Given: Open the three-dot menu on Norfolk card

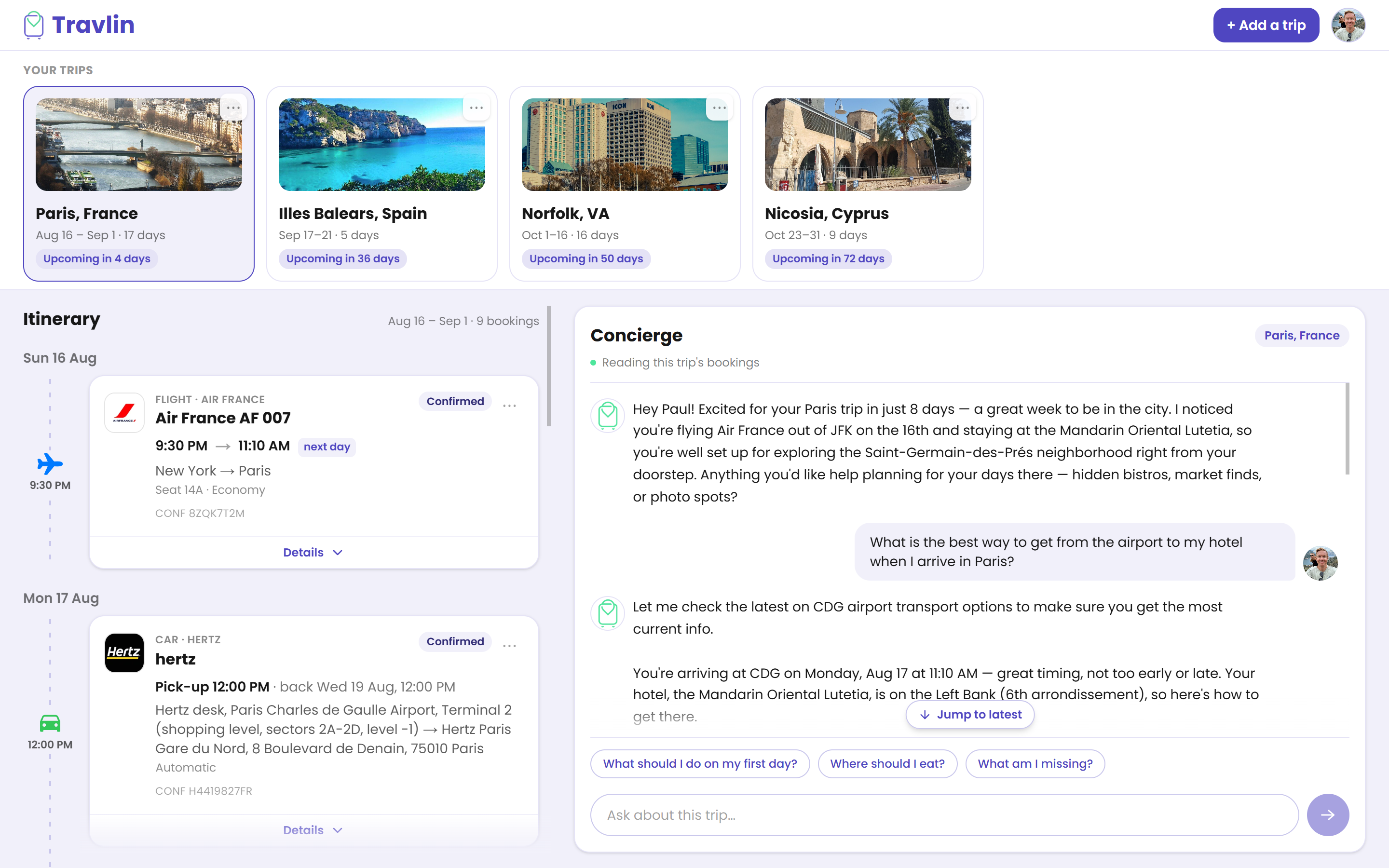Looking at the screenshot, I should [719, 108].
